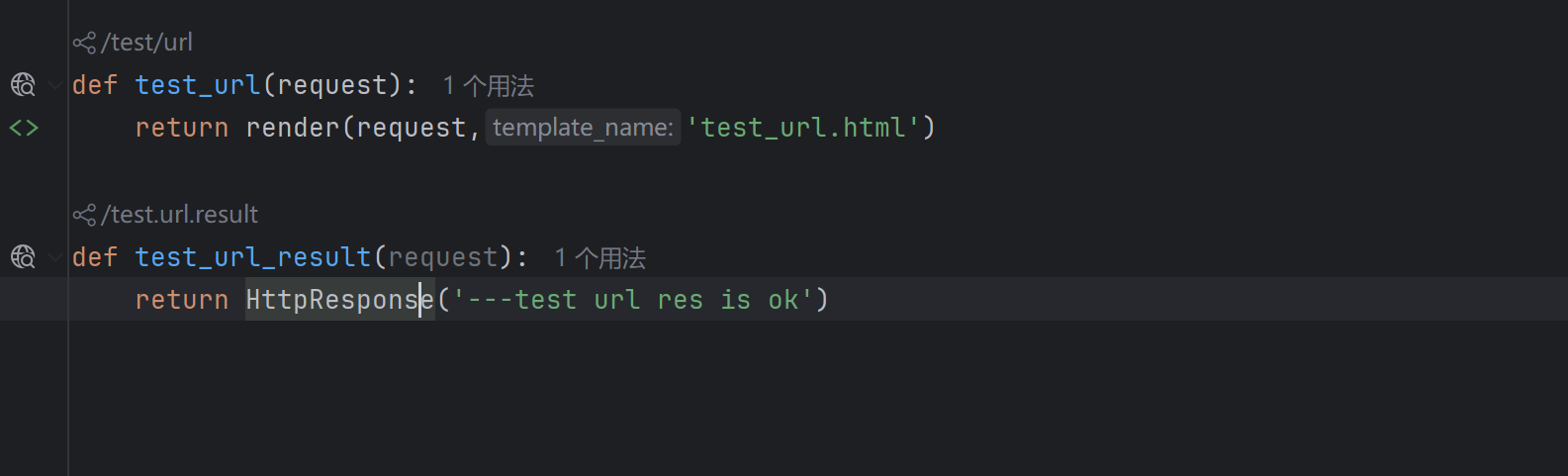This screenshot has height=476, width=1568.
Task: Open the /test/url endpoint hint
Action: pos(147,43)
